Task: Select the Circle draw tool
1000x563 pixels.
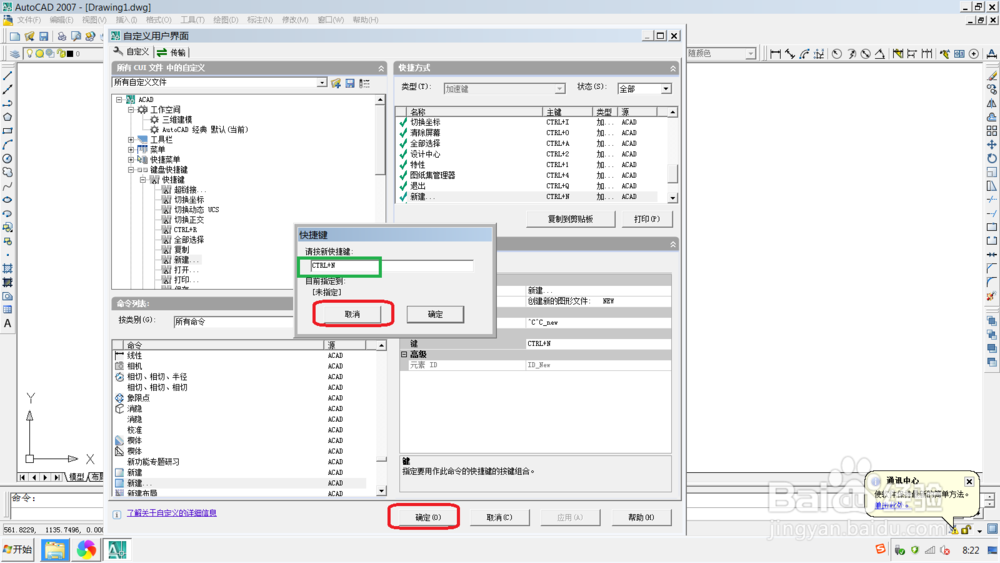Action: 8,159
